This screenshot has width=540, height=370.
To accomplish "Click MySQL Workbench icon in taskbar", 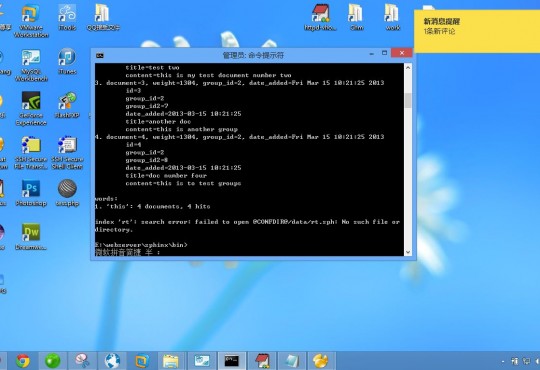I will pos(201,361).
